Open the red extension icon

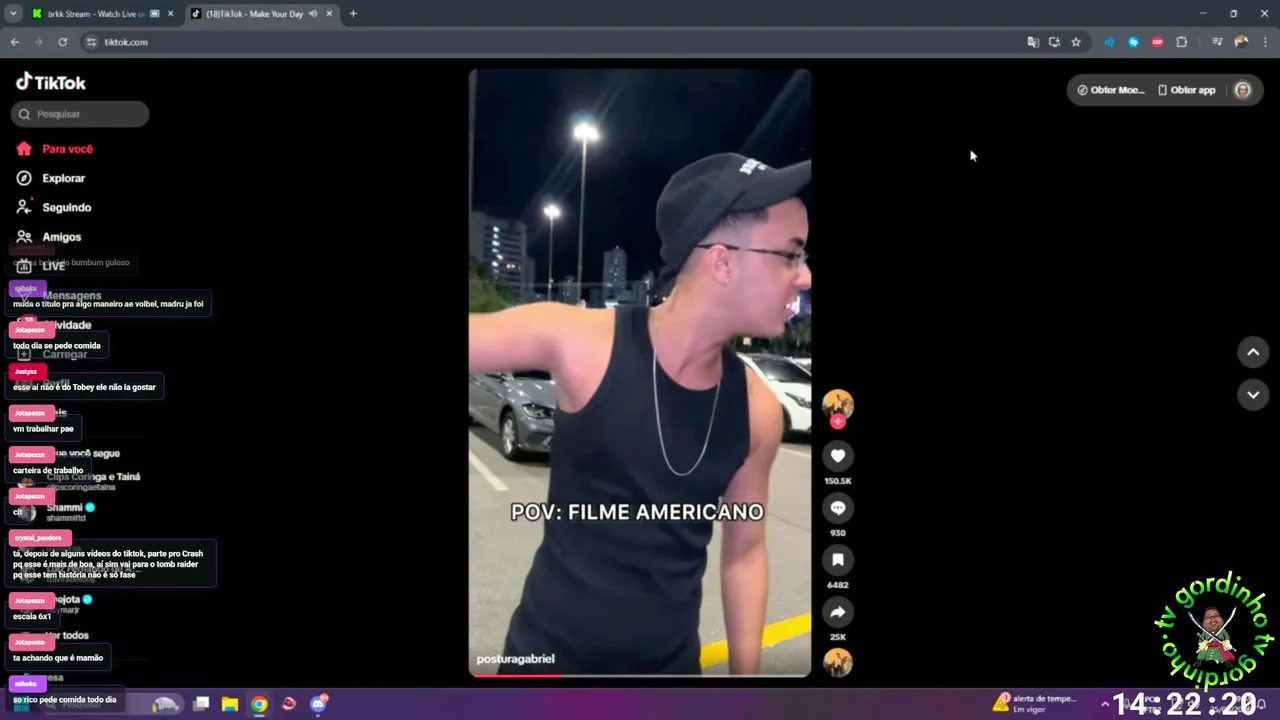pos(1157,42)
